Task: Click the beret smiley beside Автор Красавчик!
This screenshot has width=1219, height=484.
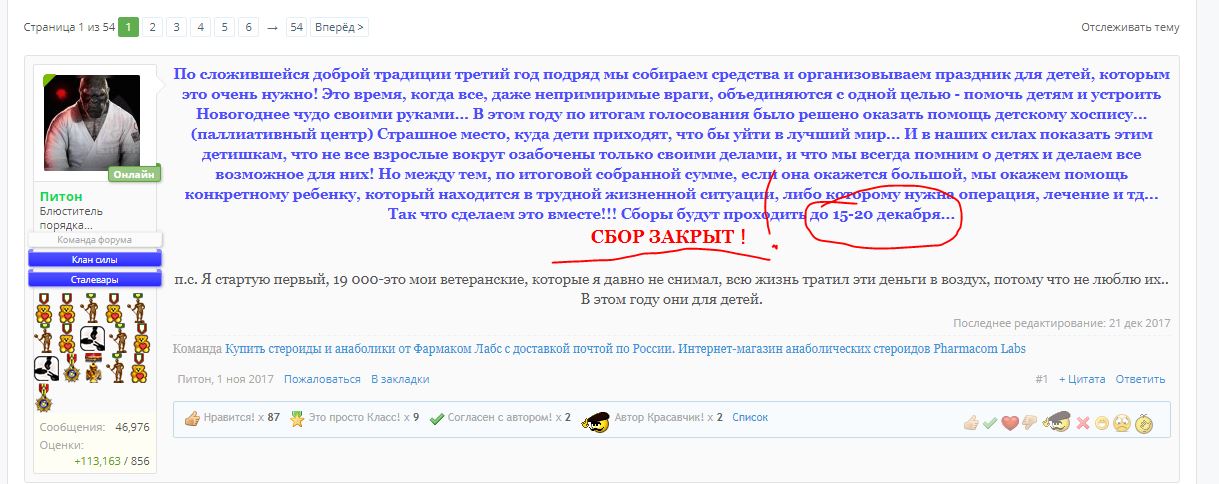Action: [596, 420]
